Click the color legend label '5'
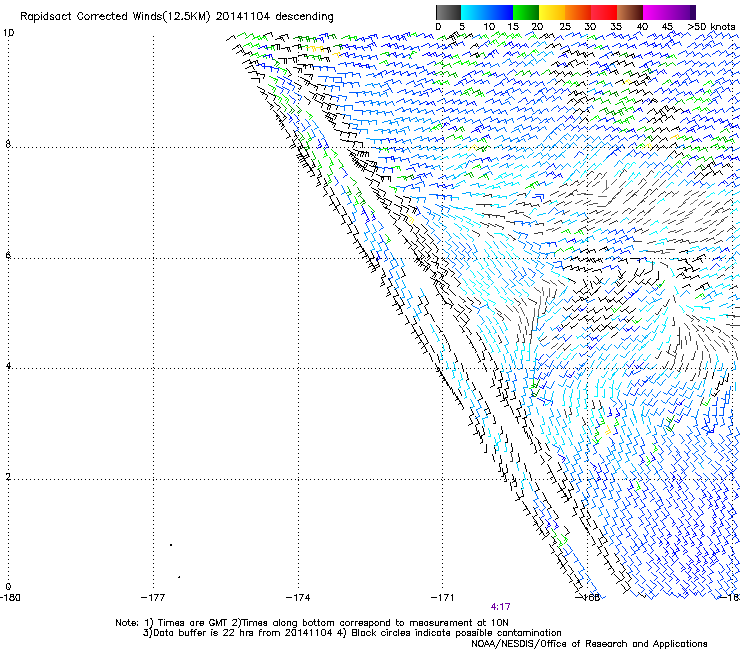Viewport: 740px width, 650px height. [x=462, y=27]
